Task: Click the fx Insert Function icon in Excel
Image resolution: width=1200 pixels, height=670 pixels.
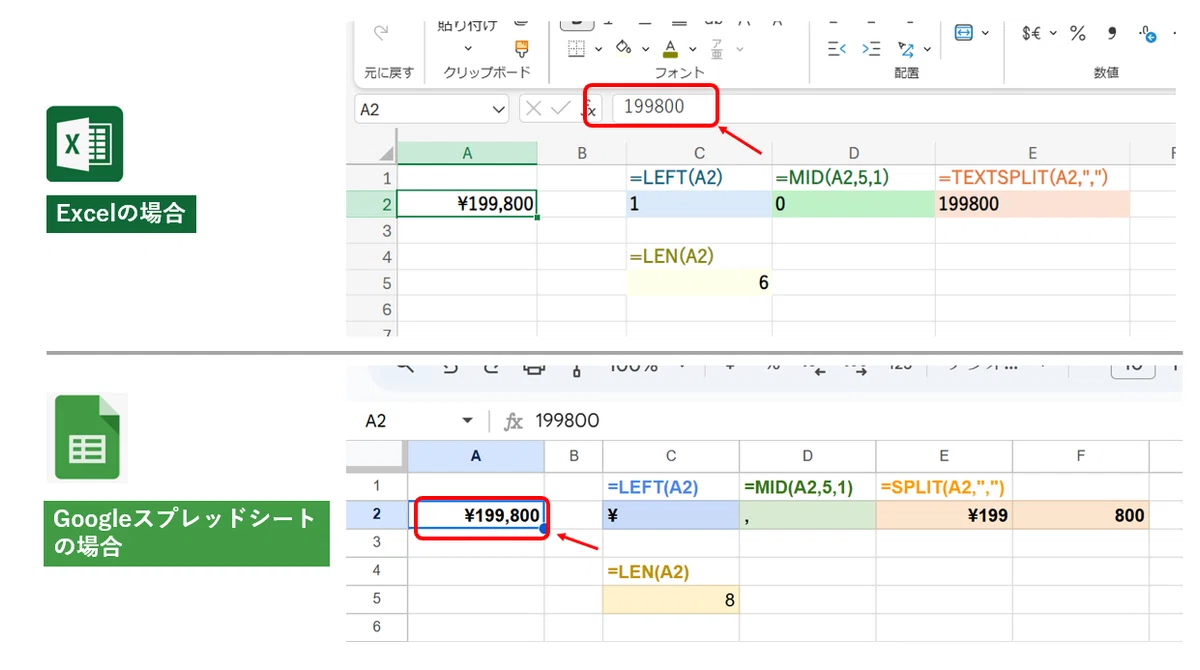Action: 590,108
